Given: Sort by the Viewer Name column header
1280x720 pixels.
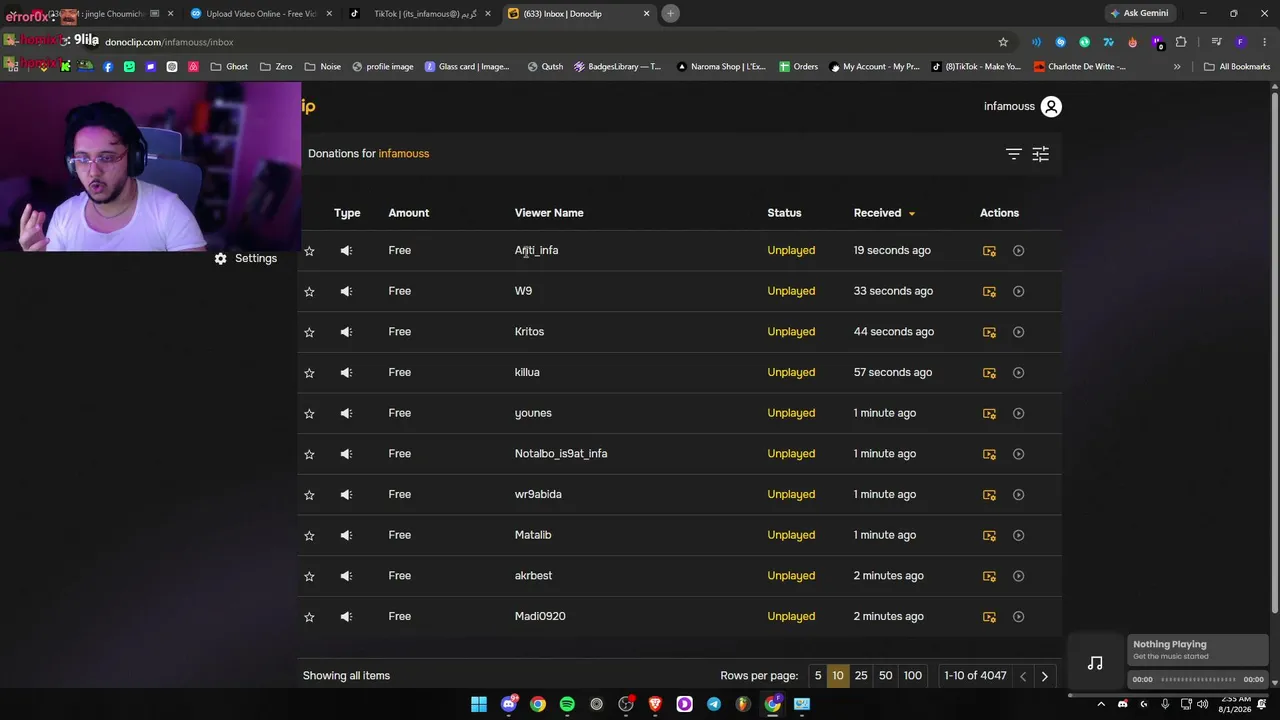Looking at the screenshot, I should [x=549, y=213].
